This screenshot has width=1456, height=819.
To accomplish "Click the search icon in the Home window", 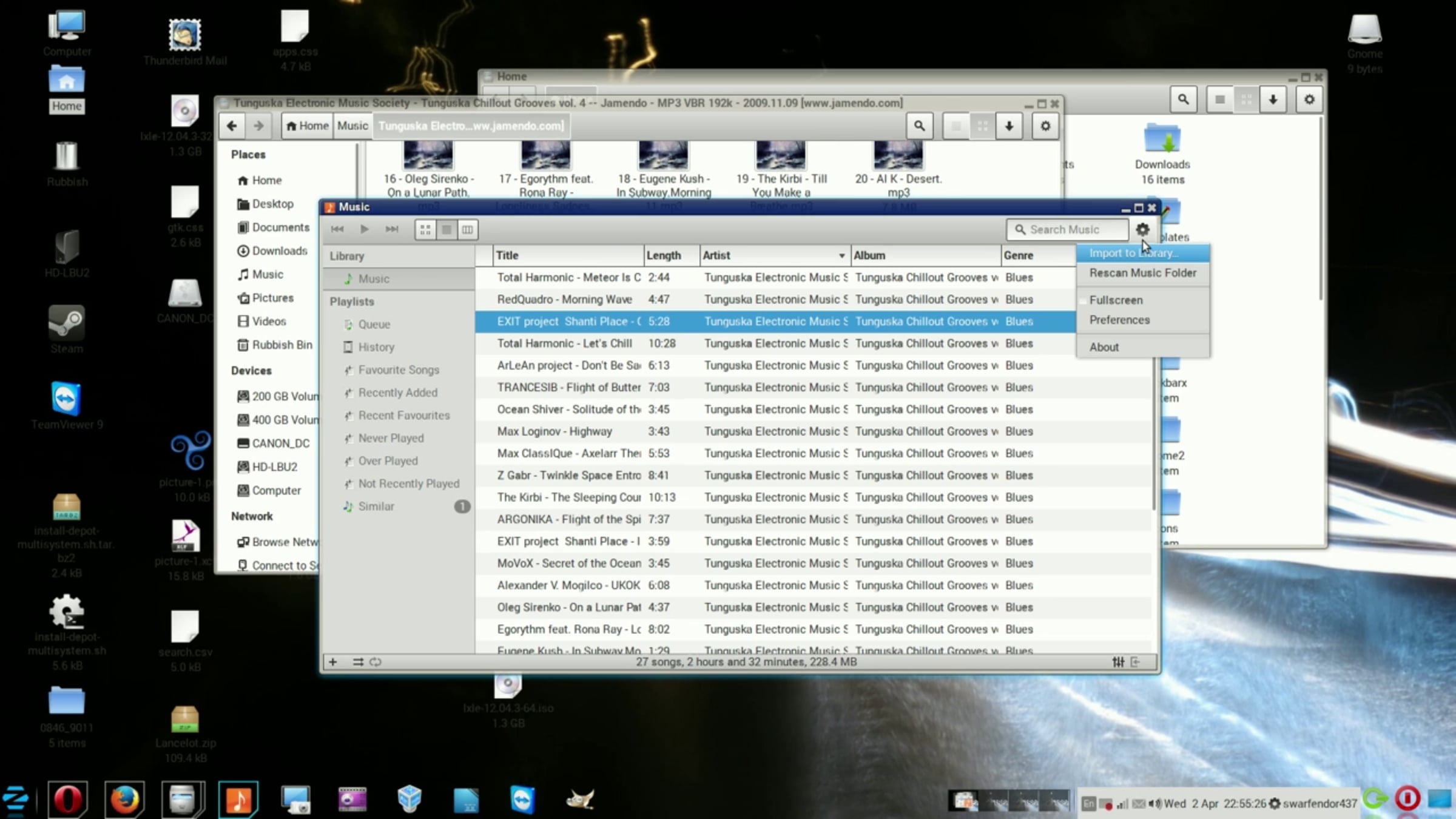I will point(1184,99).
